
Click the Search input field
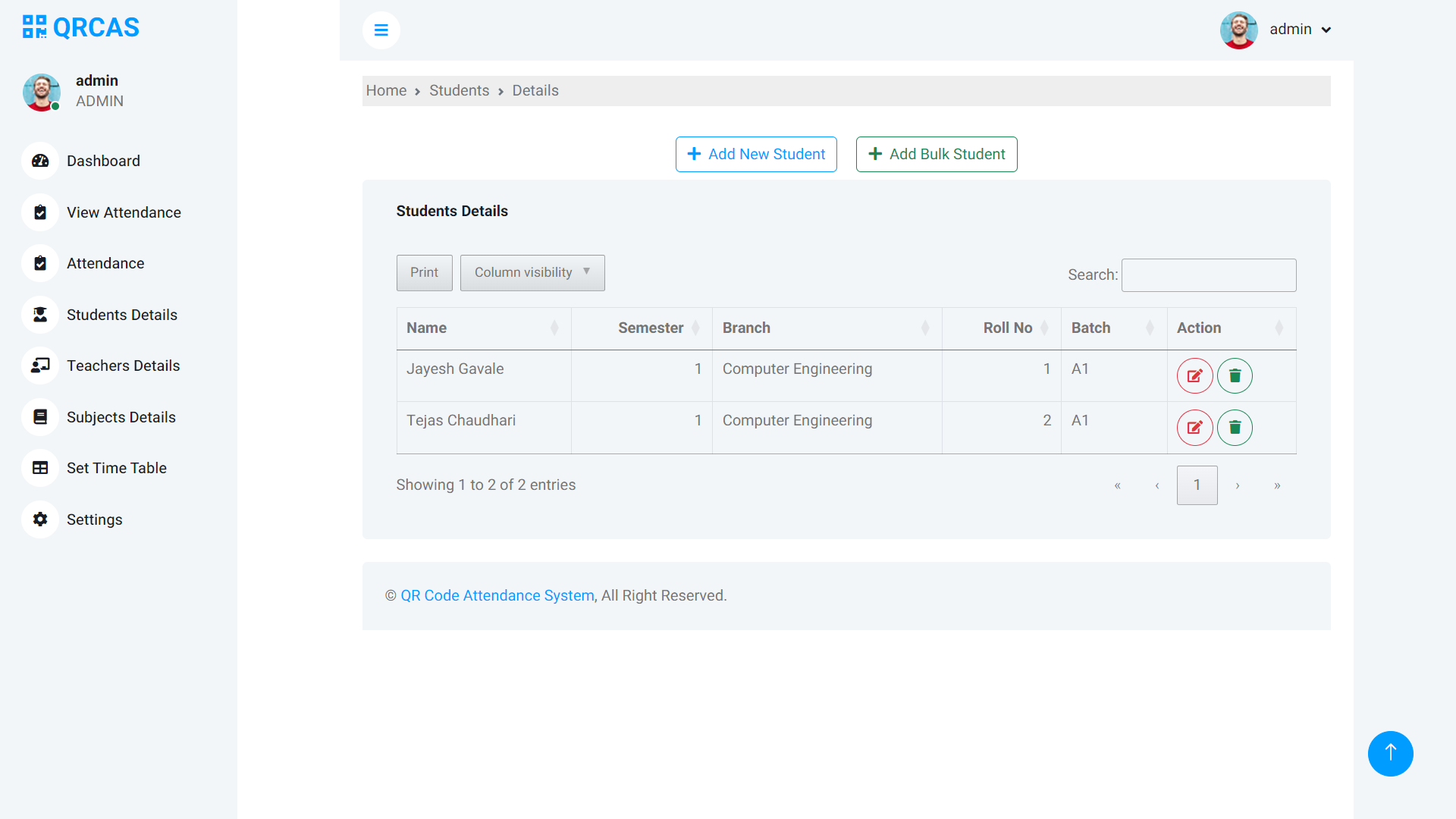click(x=1208, y=275)
